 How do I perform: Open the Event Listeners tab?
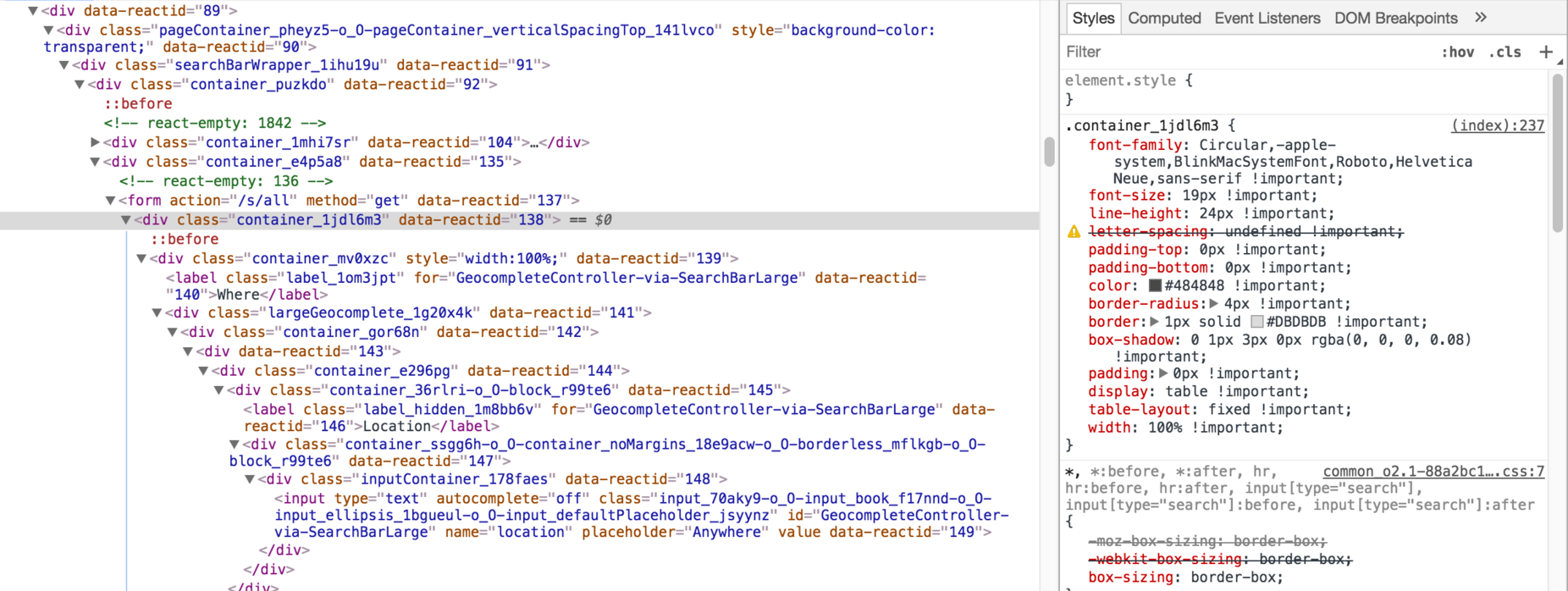click(x=1267, y=18)
